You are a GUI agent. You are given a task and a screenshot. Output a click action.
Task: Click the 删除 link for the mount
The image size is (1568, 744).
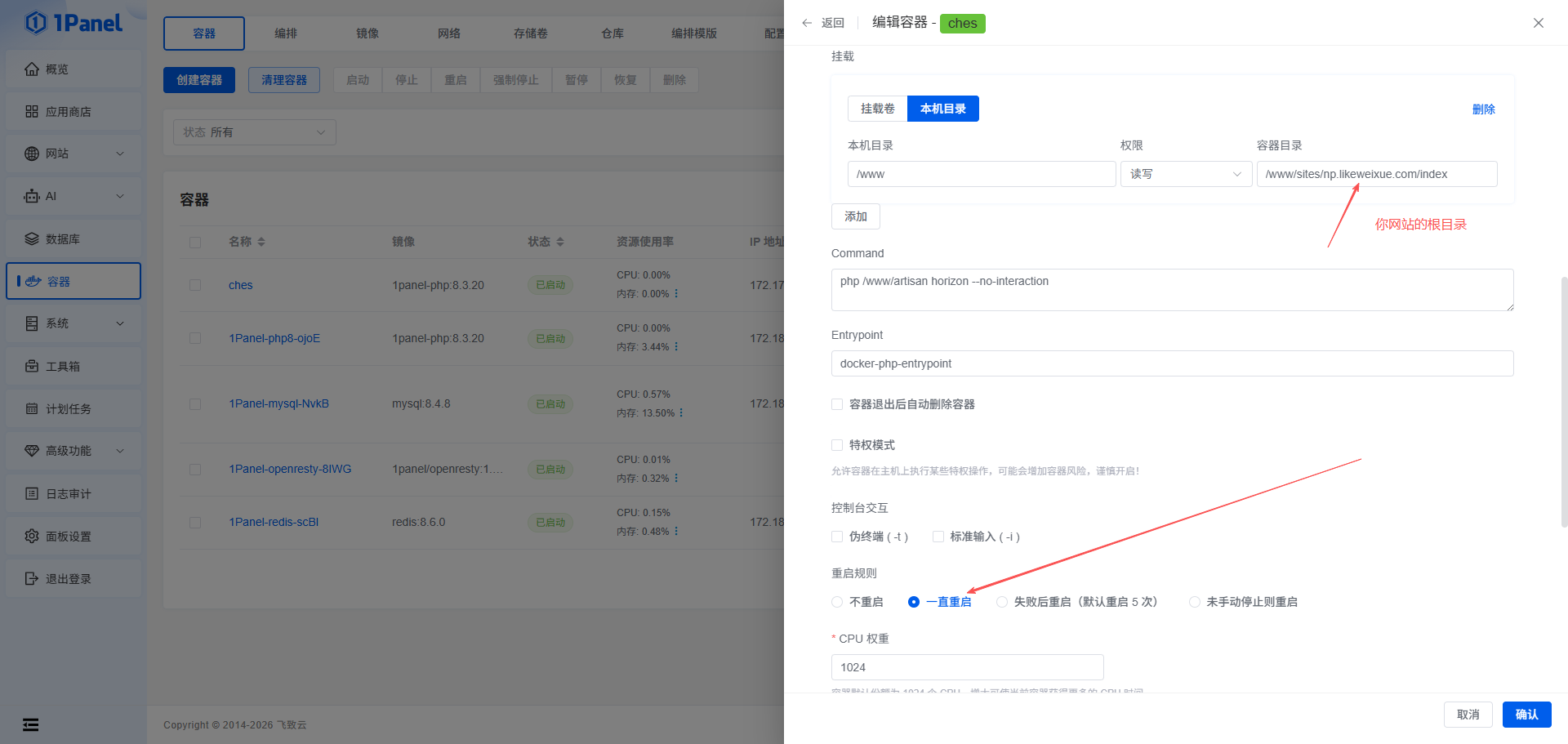pyautogui.click(x=1483, y=109)
